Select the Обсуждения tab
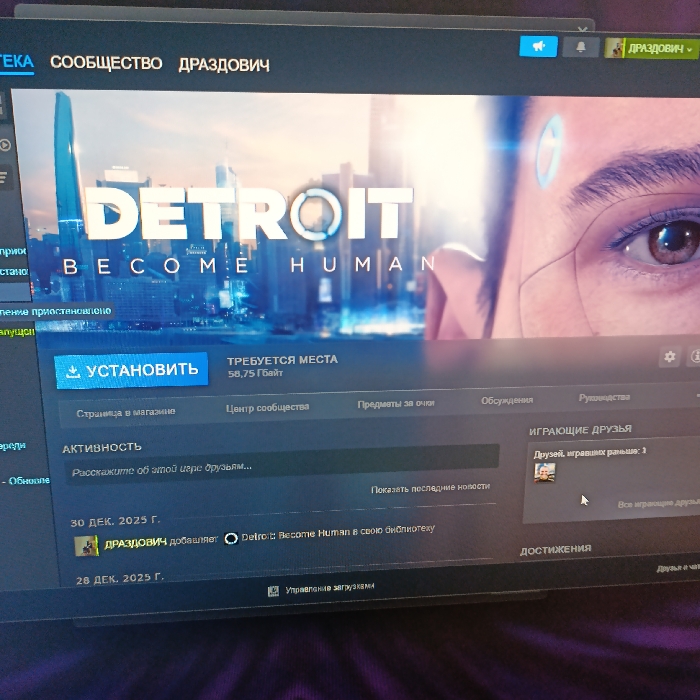Screen dimensions: 700x700 [x=507, y=400]
